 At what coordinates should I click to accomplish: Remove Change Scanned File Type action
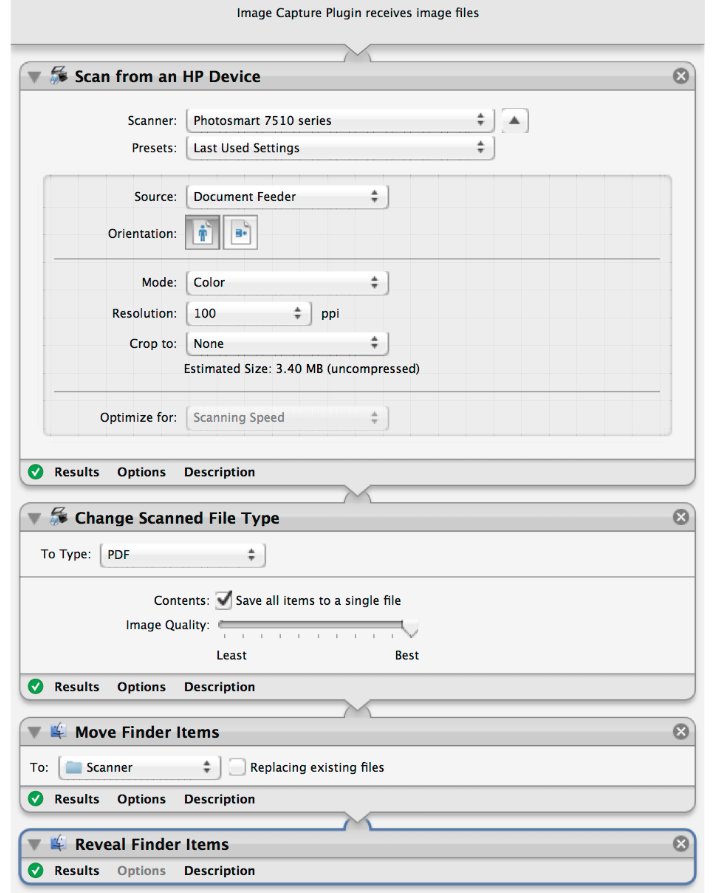[681, 517]
